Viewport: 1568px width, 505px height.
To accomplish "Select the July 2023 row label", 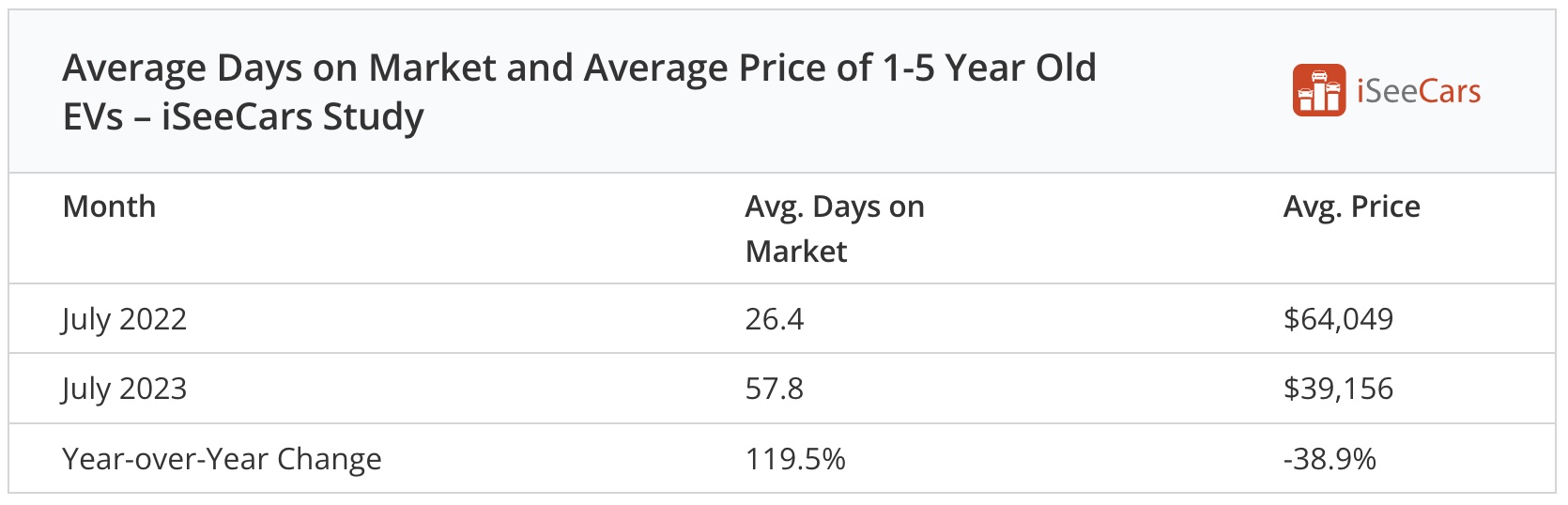I will point(124,389).
